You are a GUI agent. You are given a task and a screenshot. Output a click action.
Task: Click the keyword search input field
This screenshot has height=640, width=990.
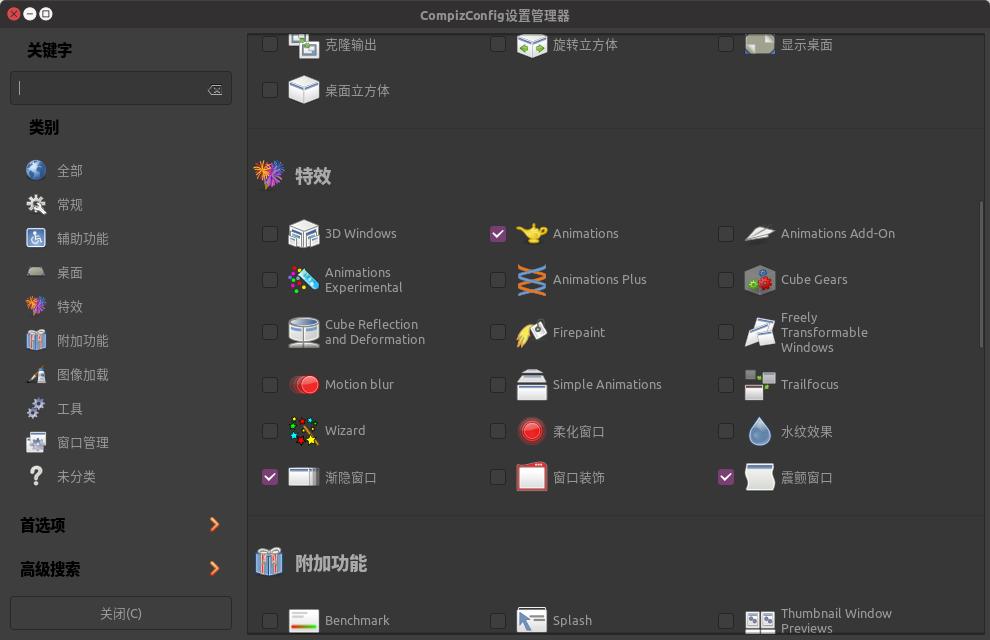(110, 88)
